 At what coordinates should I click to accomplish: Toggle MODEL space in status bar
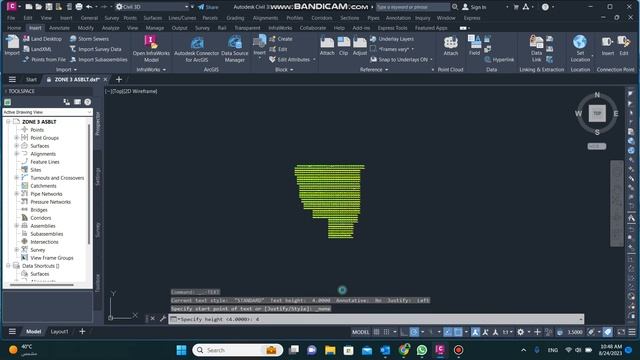[360, 332]
